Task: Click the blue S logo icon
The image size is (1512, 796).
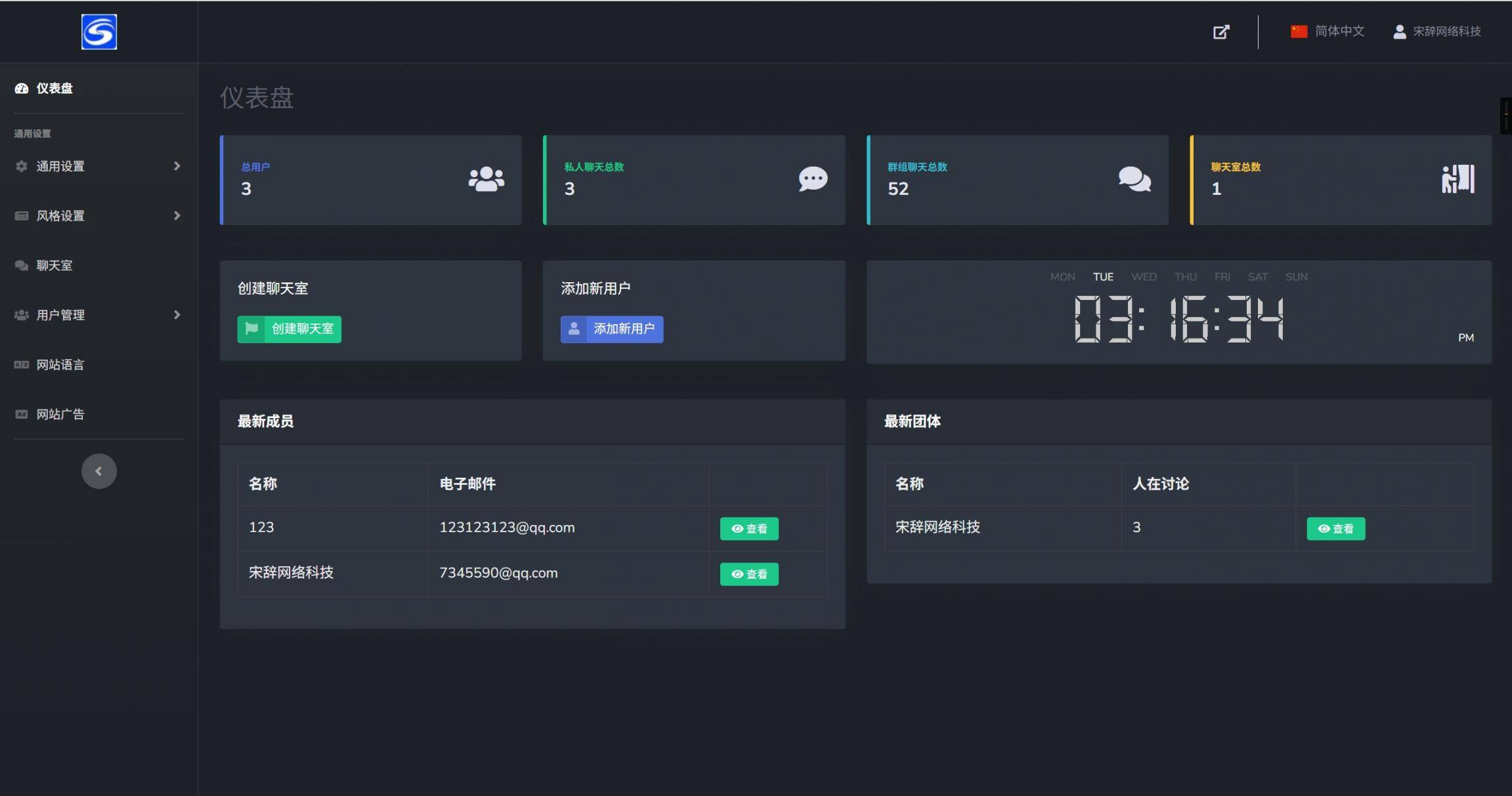Action: click(99, 31)
